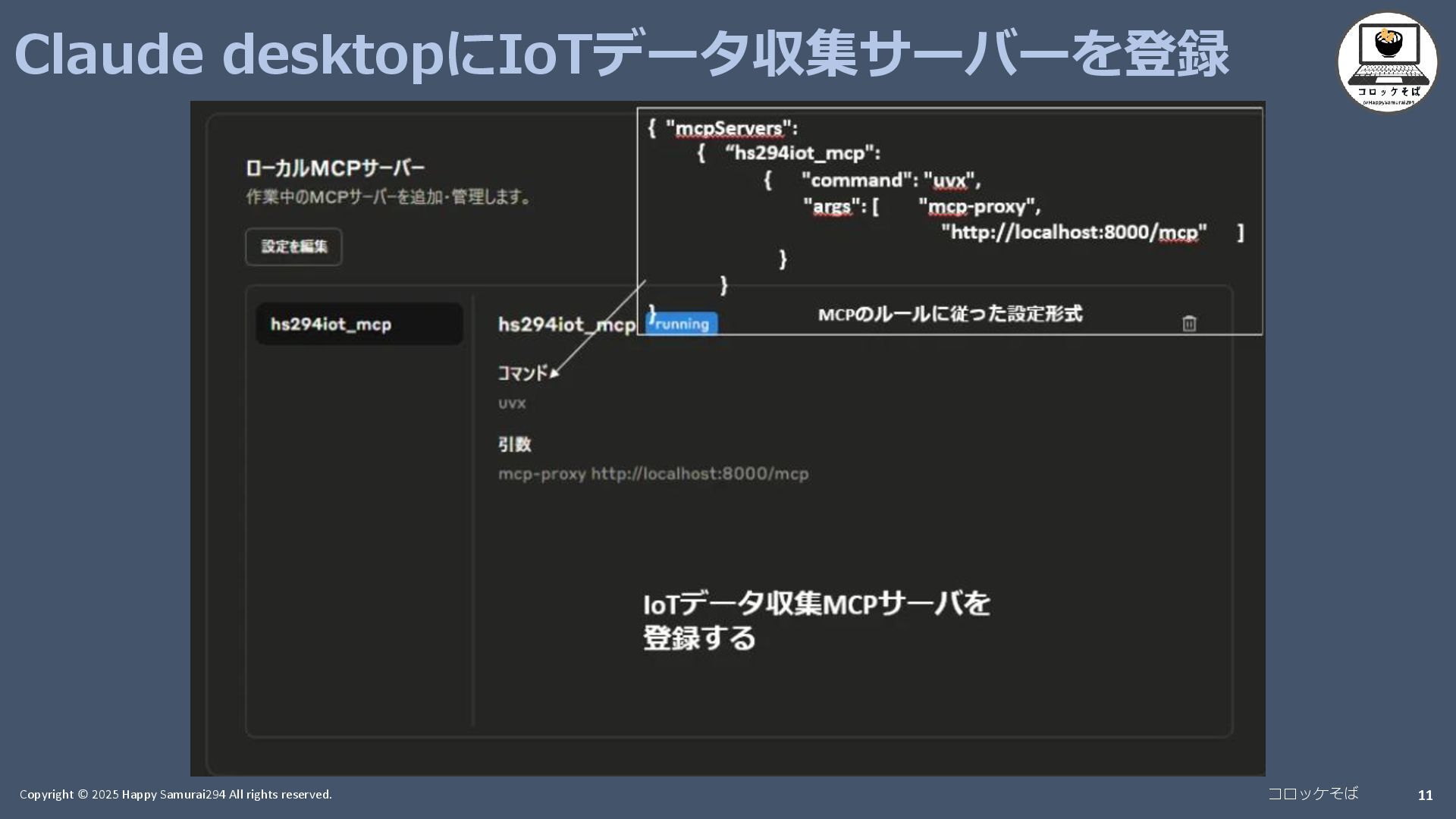Click the http://localhost:8000/mcp URL in JSON
The height and width of the screenshot is (819, 1456).
1074,232
